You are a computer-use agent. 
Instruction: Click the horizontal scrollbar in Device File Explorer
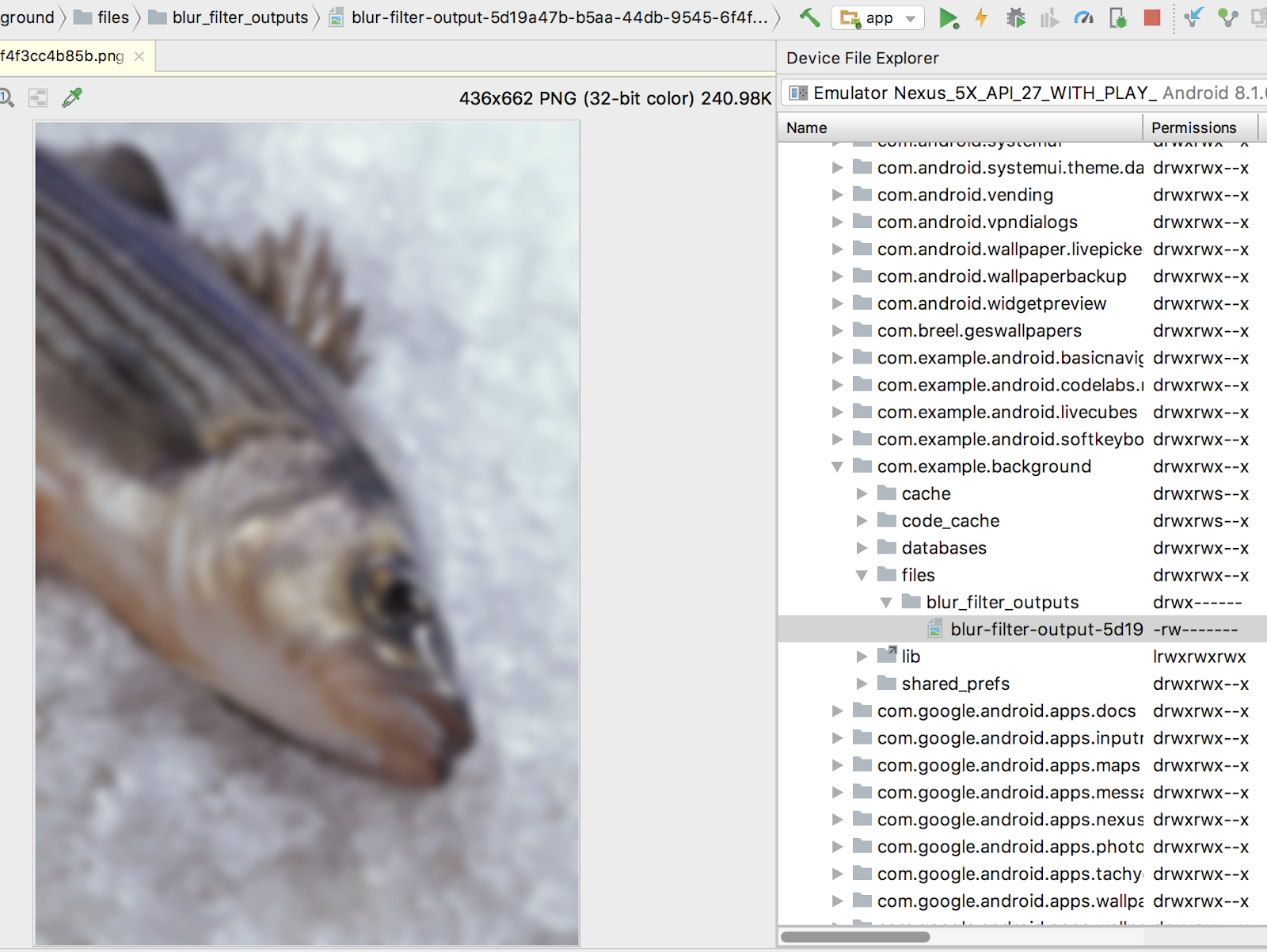(855, 937)
